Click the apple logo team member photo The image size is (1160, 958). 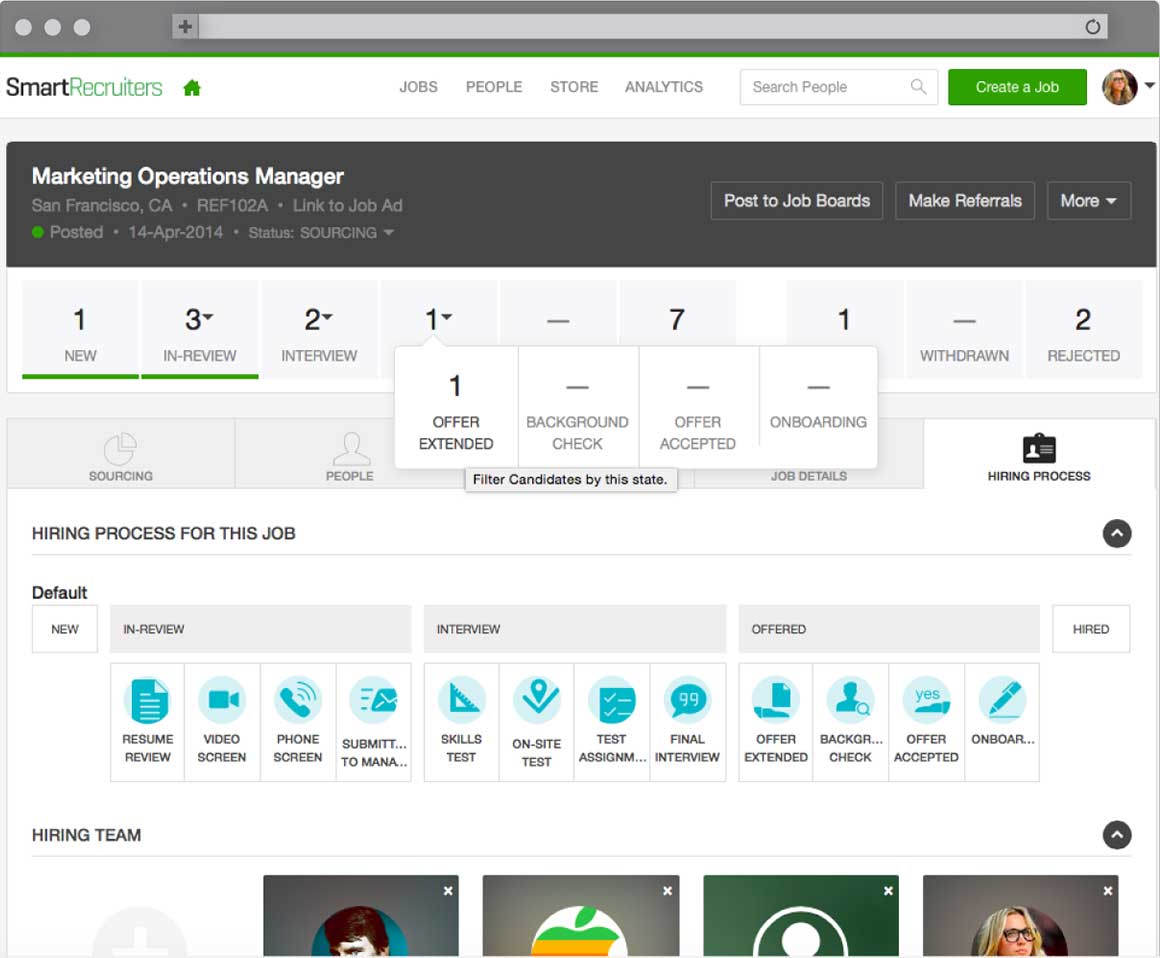(579, 932)
